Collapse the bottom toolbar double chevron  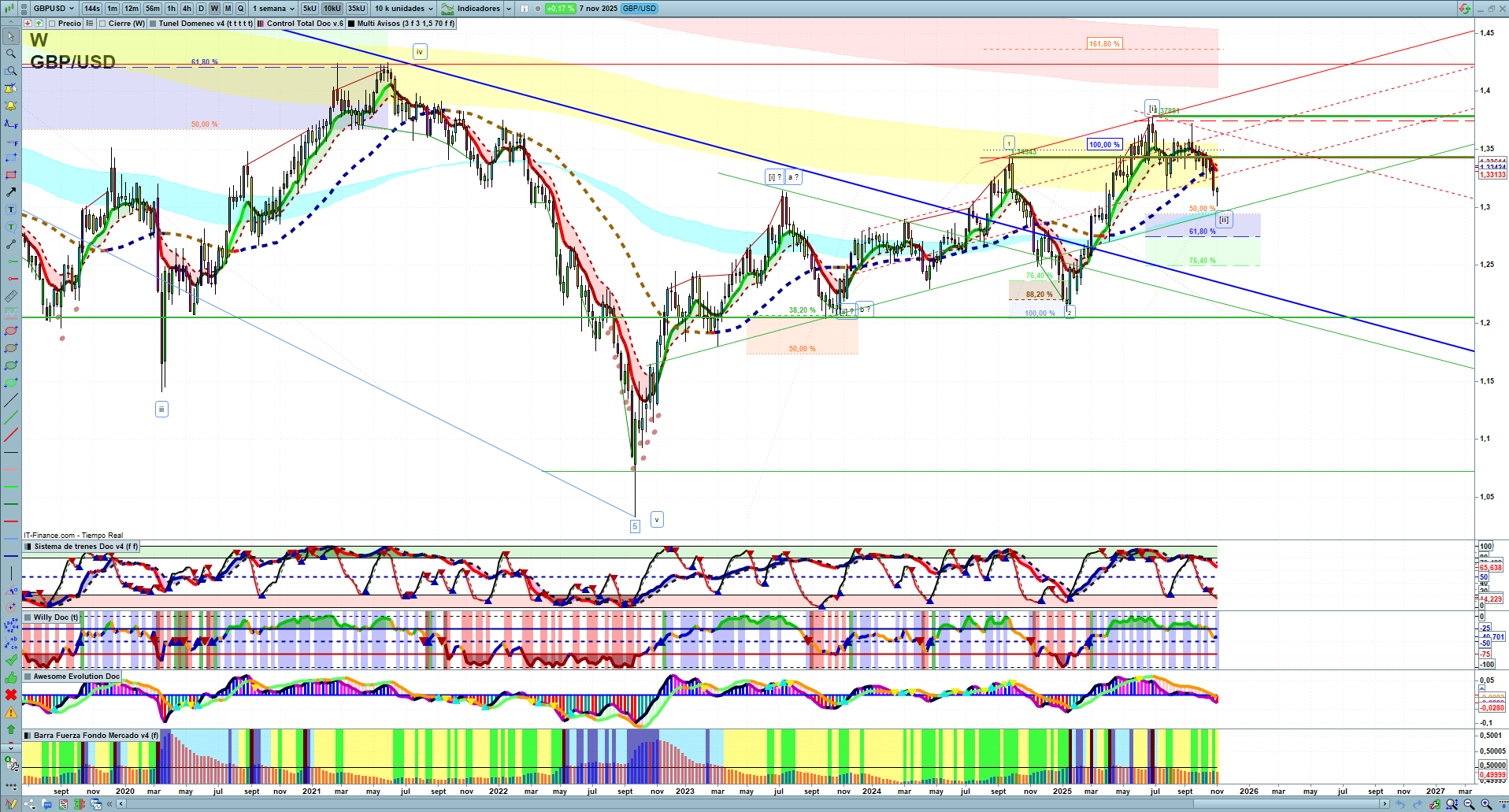[110, 804]
